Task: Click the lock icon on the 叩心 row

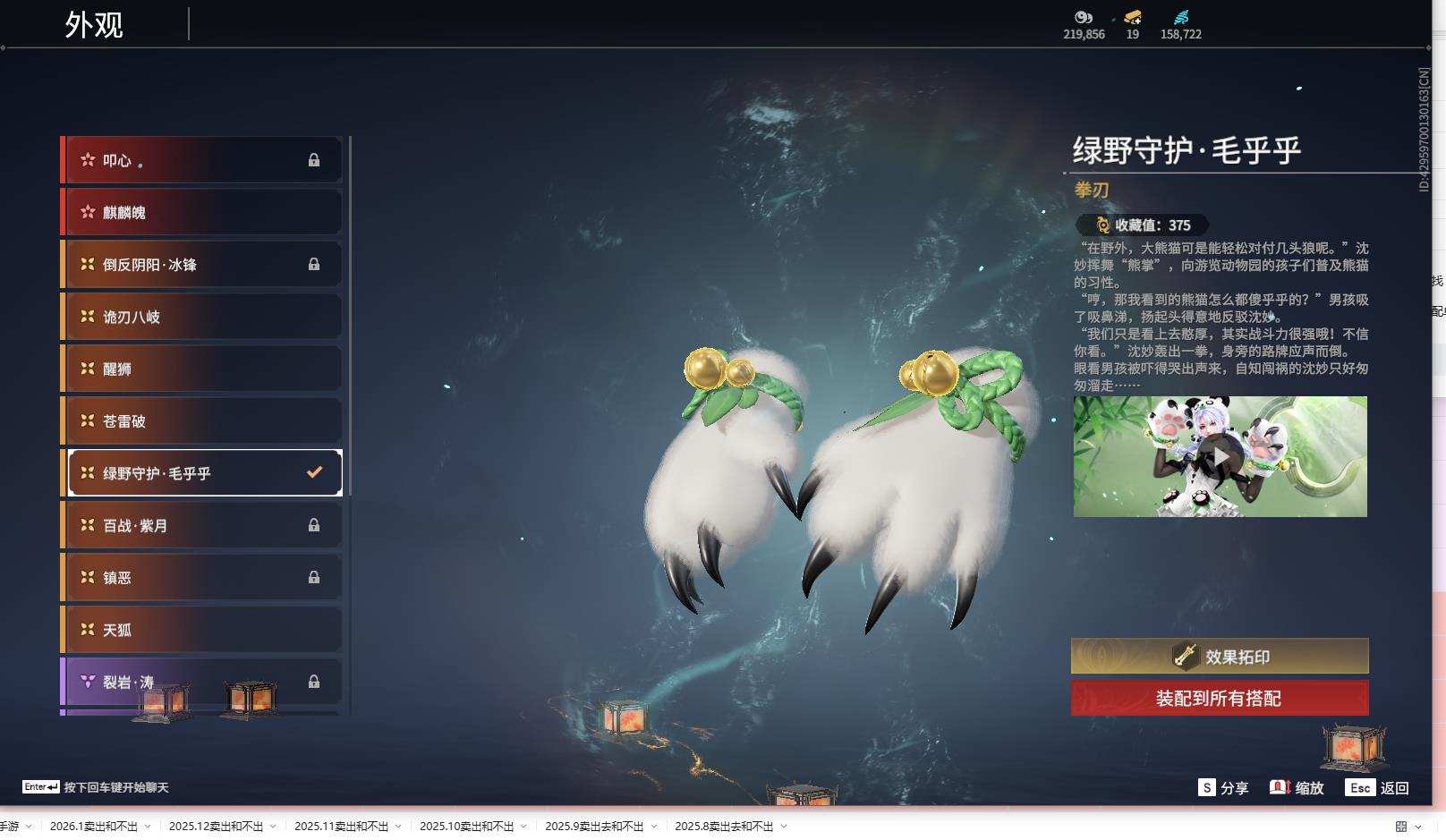Action: [x=314, y=160]
